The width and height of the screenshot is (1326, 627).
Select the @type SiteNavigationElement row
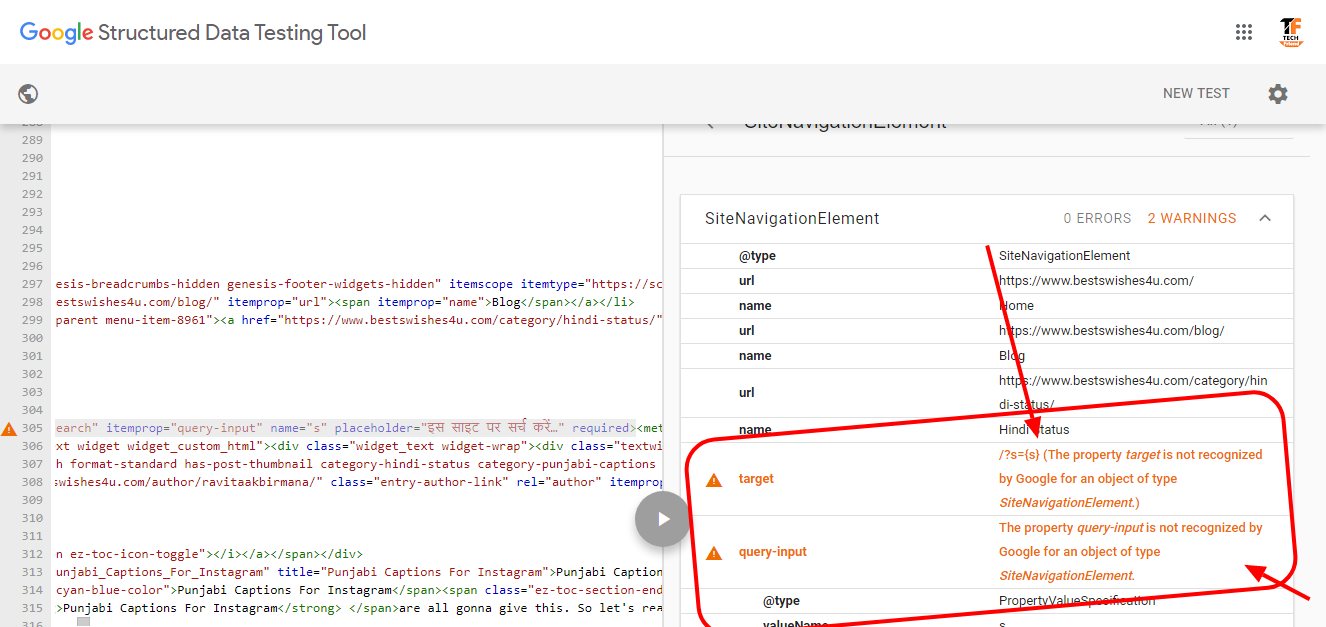coord(987,256)
